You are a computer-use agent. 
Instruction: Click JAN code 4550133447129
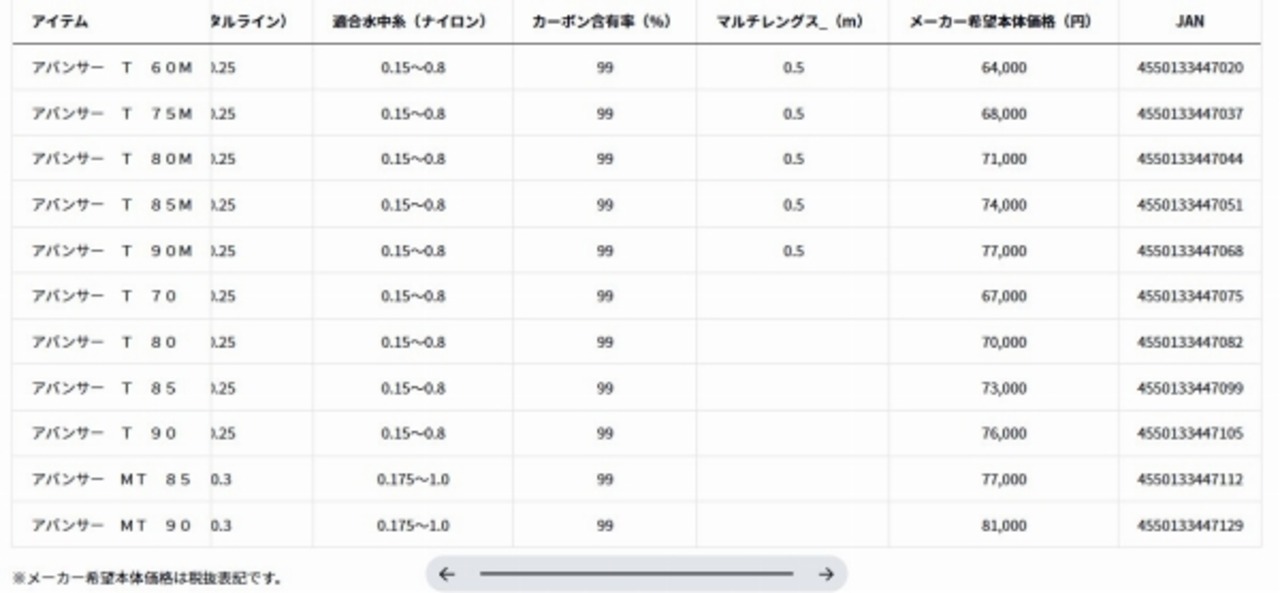(1190, 525)
